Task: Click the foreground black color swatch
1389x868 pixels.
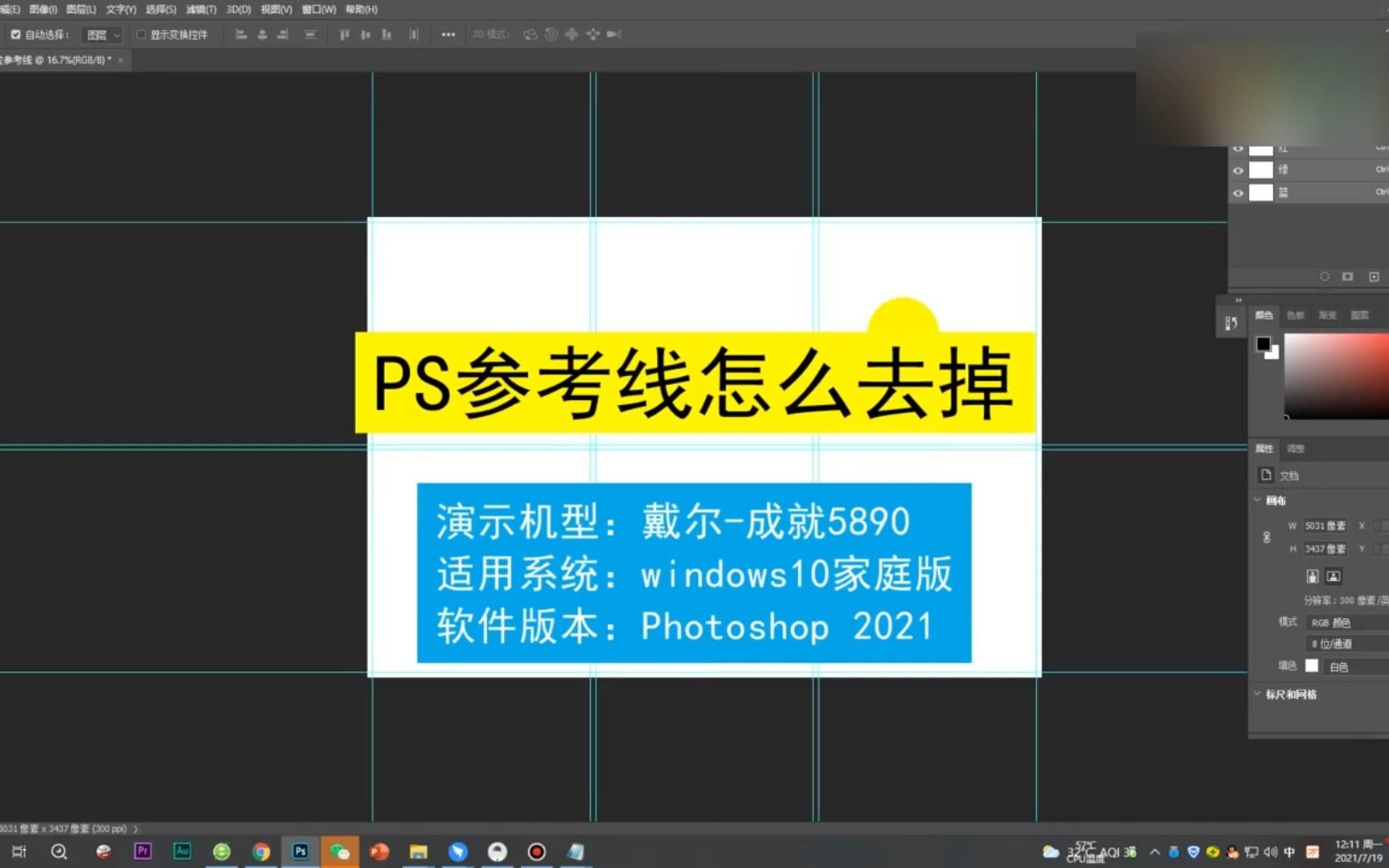Action: pyautogui.click(x=1264, y=344)
